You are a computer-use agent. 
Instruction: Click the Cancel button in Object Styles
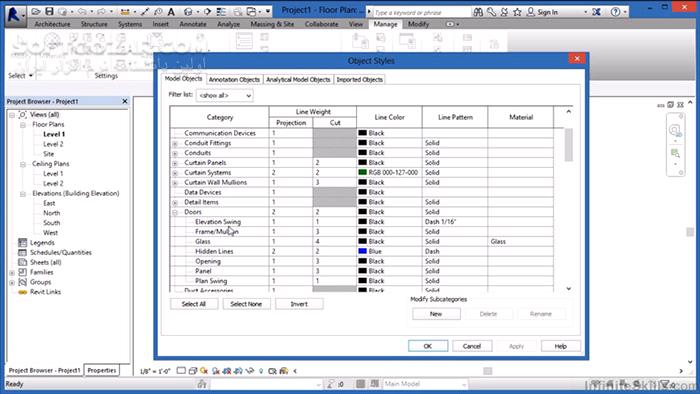pyautogui.click(x=472, y=346)
